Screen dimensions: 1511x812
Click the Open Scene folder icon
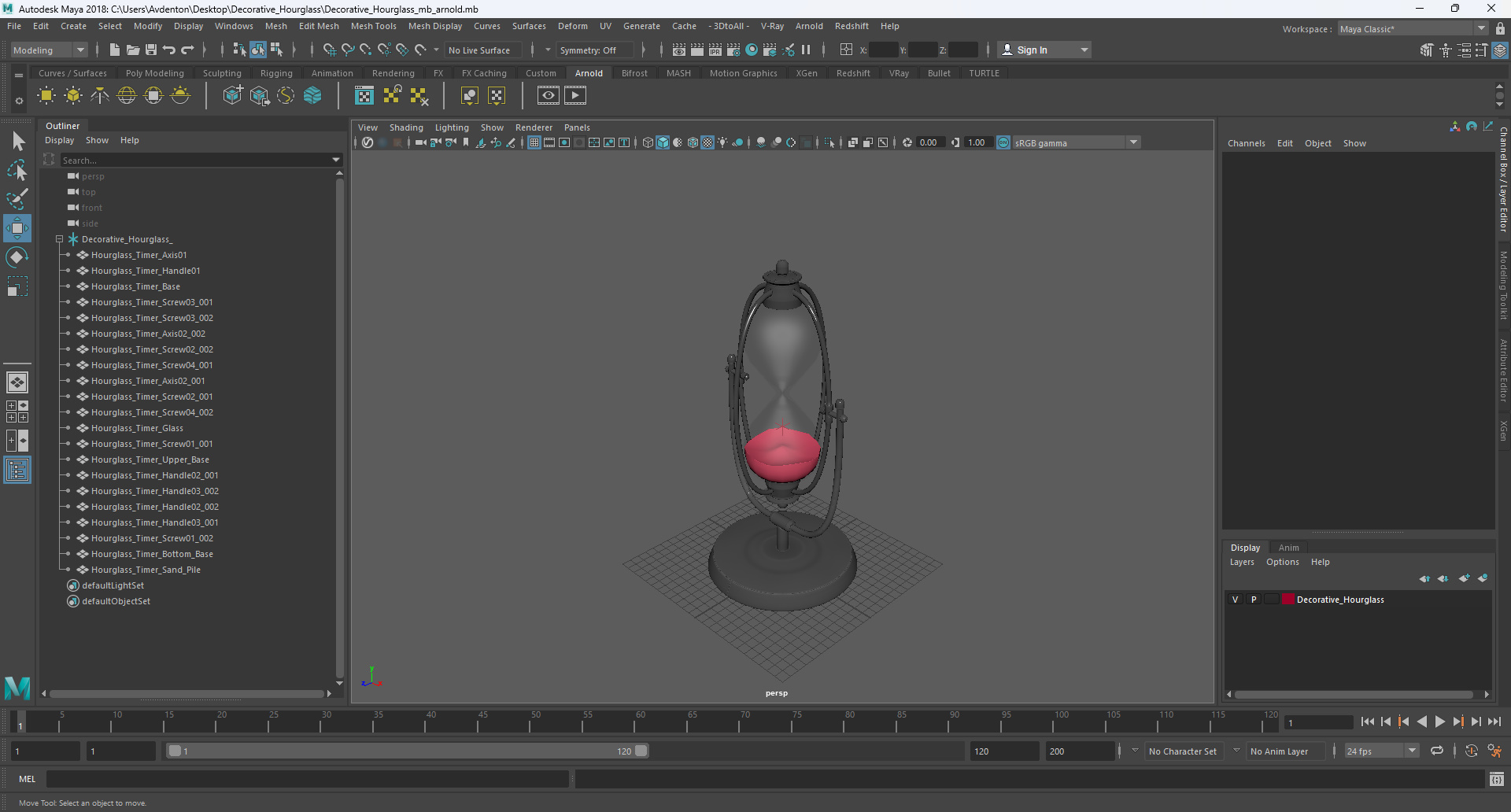click(133, 50)
